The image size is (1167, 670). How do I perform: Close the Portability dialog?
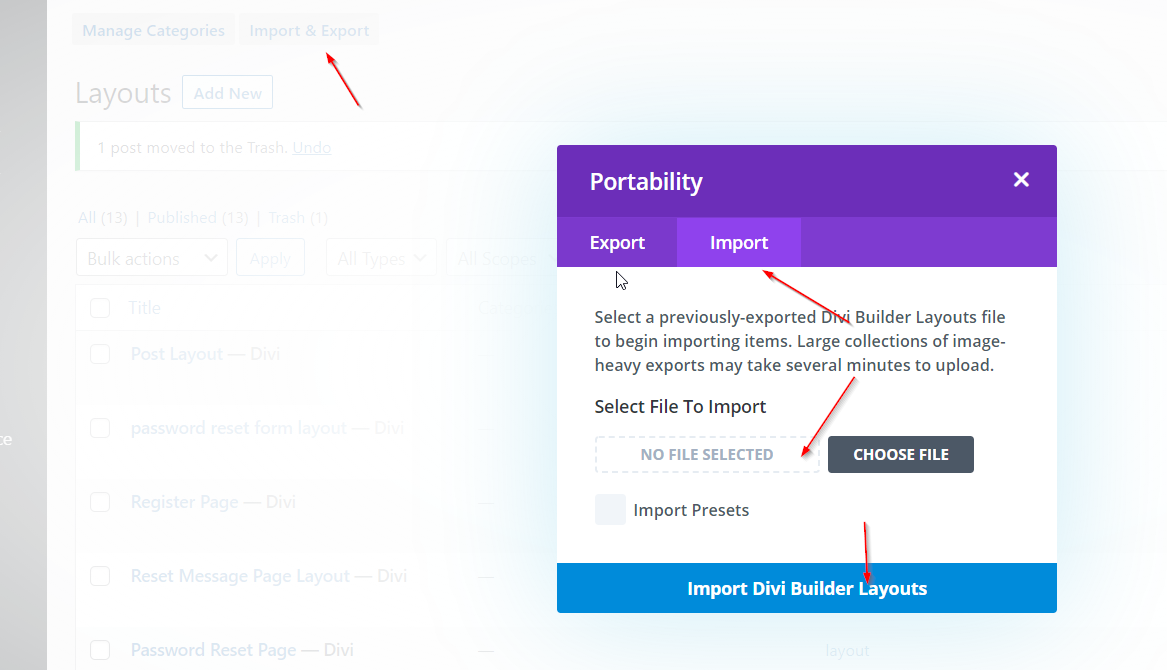[x=1021, y=180]
